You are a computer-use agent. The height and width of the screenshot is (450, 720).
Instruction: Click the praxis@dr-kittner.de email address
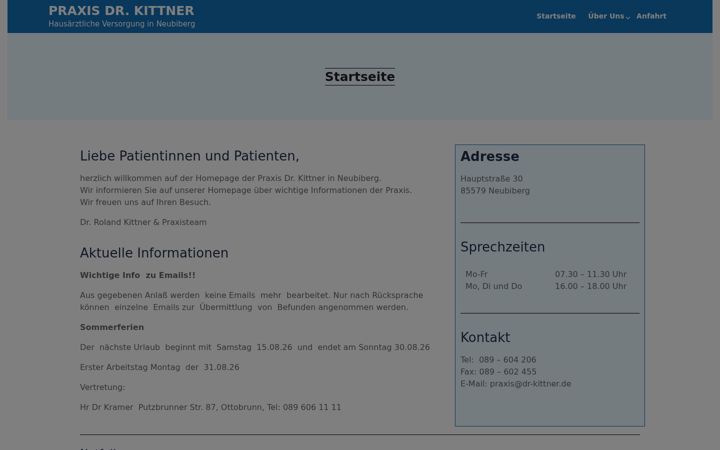pyautogui.click(x=530, y=384)
